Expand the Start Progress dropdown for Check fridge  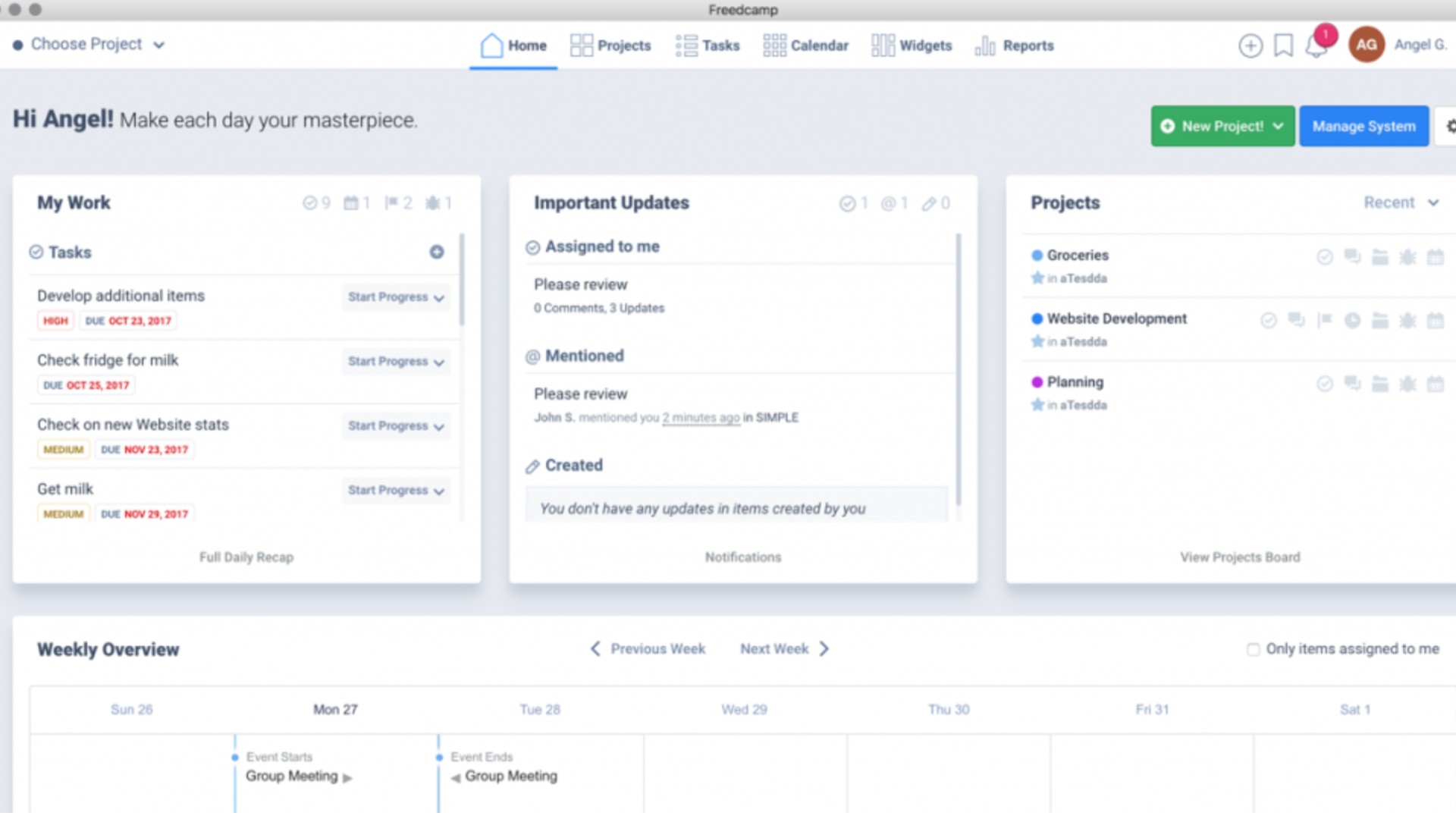coord(438,361)
